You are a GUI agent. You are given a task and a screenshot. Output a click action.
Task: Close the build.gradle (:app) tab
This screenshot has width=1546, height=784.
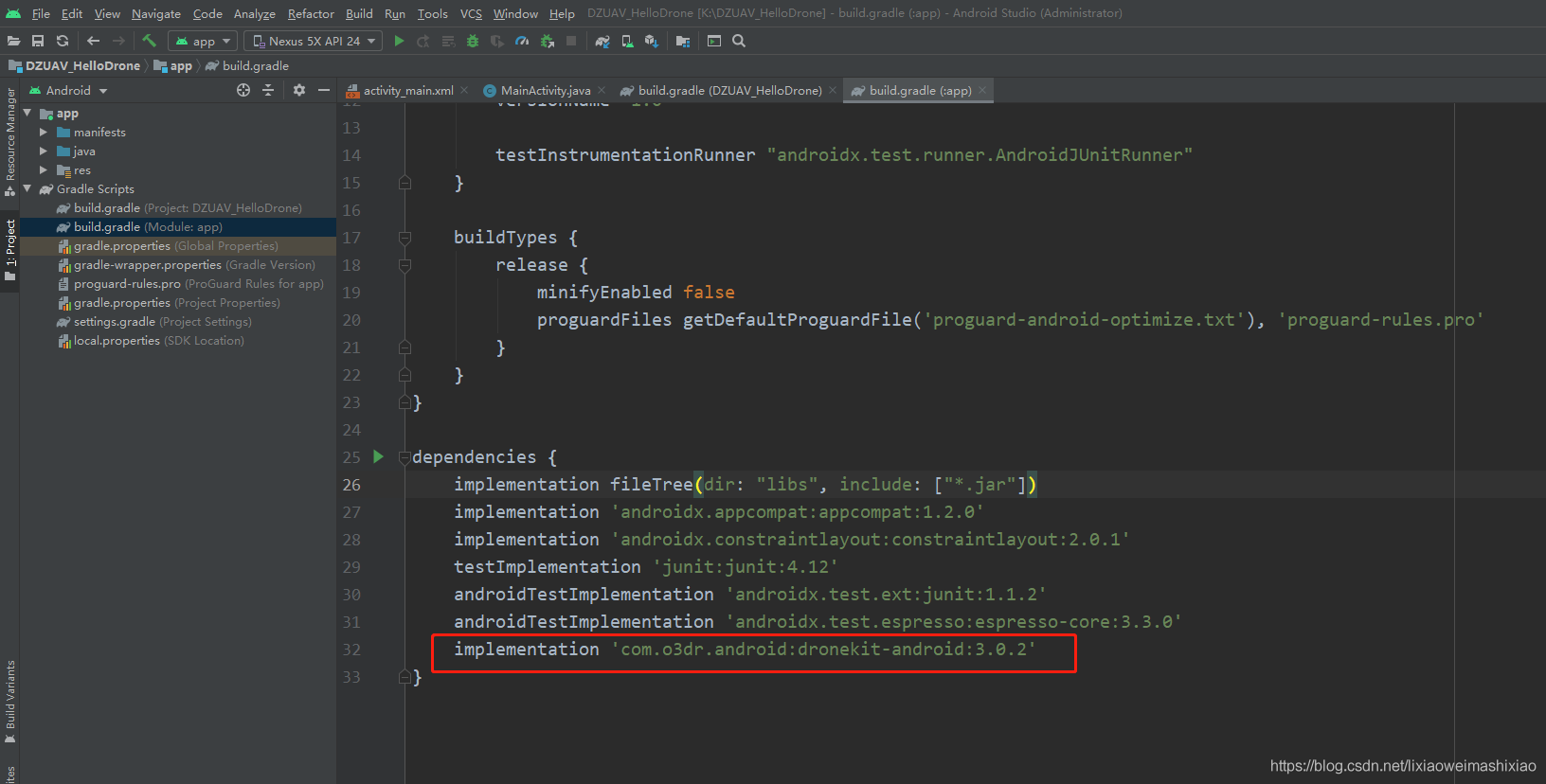(x=982, y=90)
